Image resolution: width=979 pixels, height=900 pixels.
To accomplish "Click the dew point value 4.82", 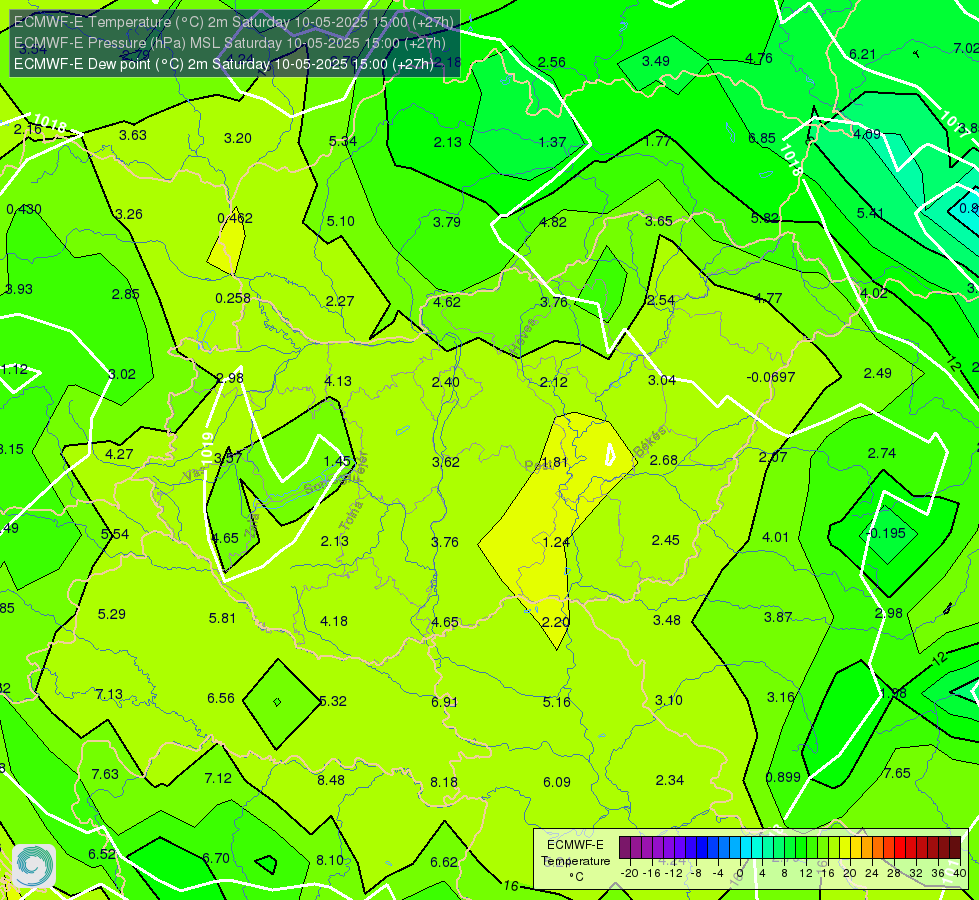I will pos(553,222).
